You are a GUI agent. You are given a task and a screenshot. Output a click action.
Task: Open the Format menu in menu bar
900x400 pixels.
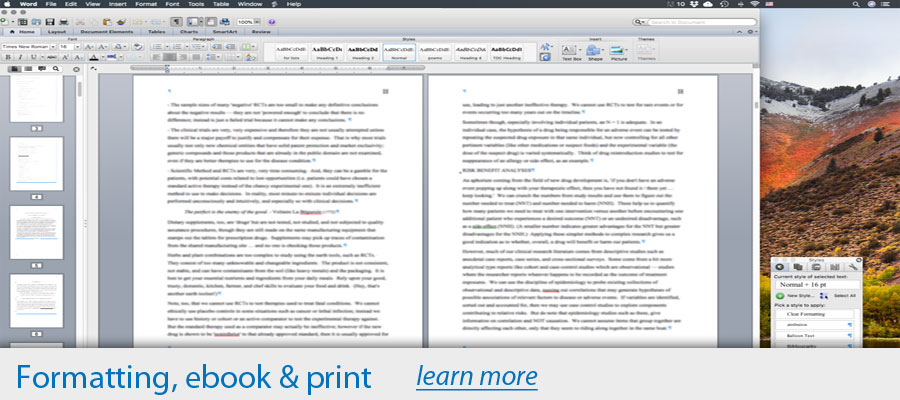[146, 4]
